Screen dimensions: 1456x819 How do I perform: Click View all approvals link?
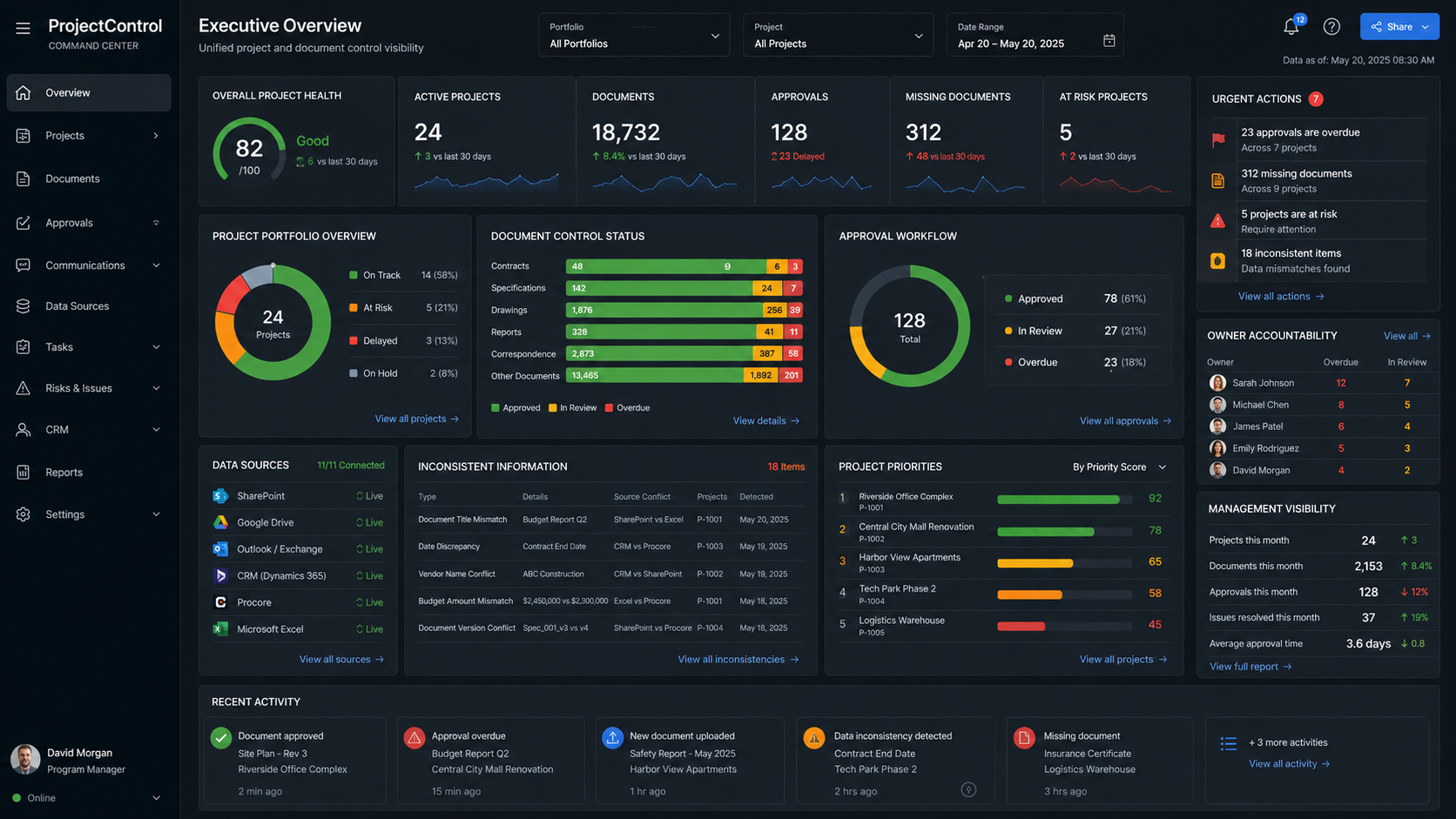(1125, 420)
